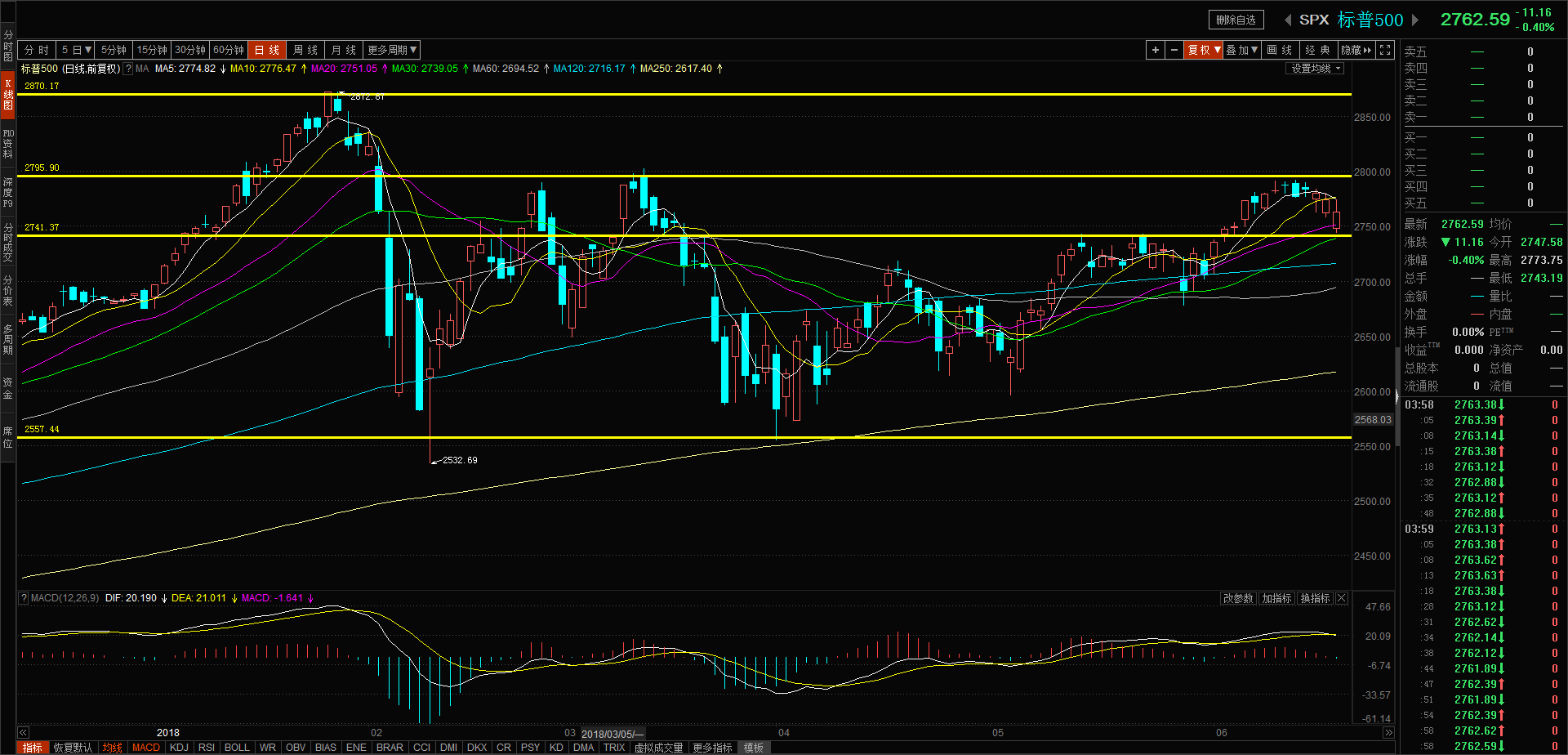This screenshot has width=1568, height=755.
Task: Select the KDJ indicator tab
Action: click(179, 748)
